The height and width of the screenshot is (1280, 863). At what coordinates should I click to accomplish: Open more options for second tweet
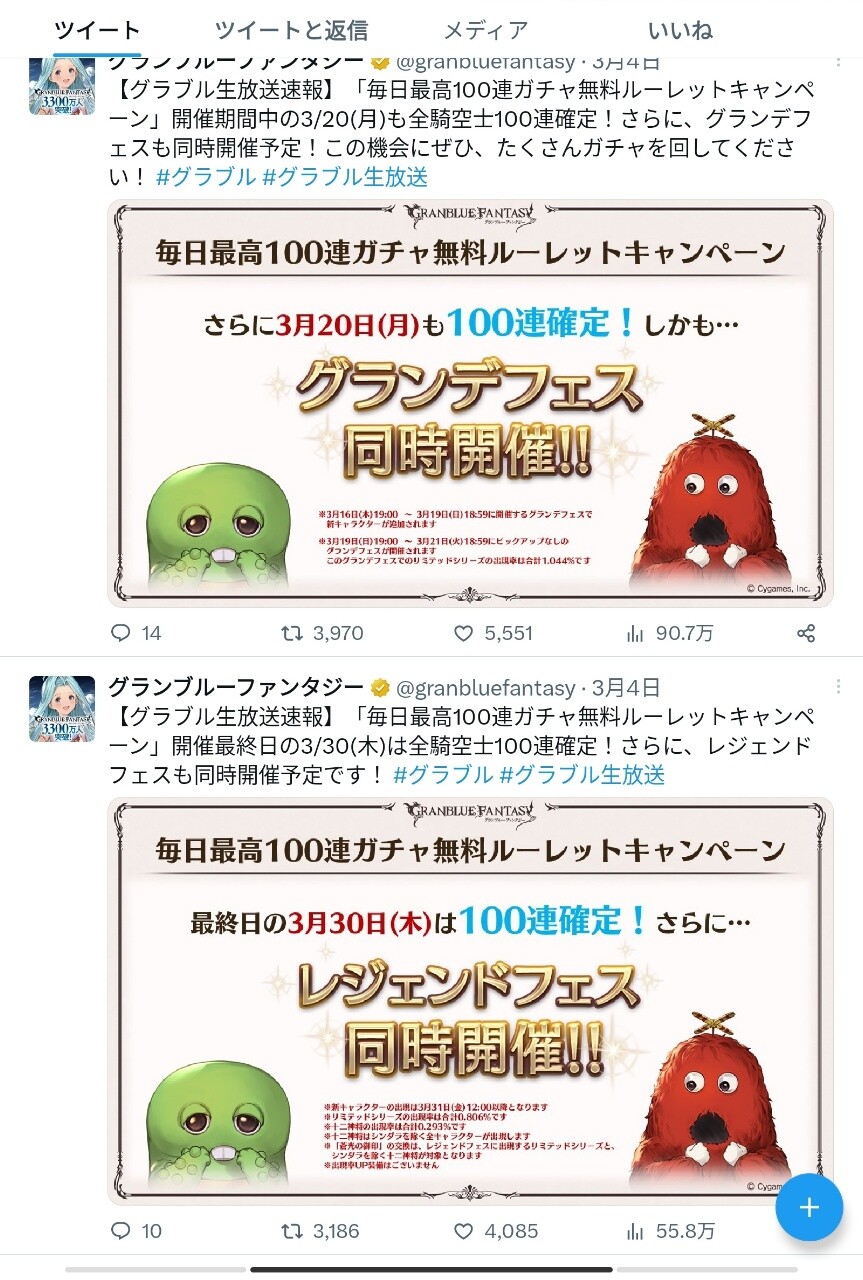pos(838,687)
